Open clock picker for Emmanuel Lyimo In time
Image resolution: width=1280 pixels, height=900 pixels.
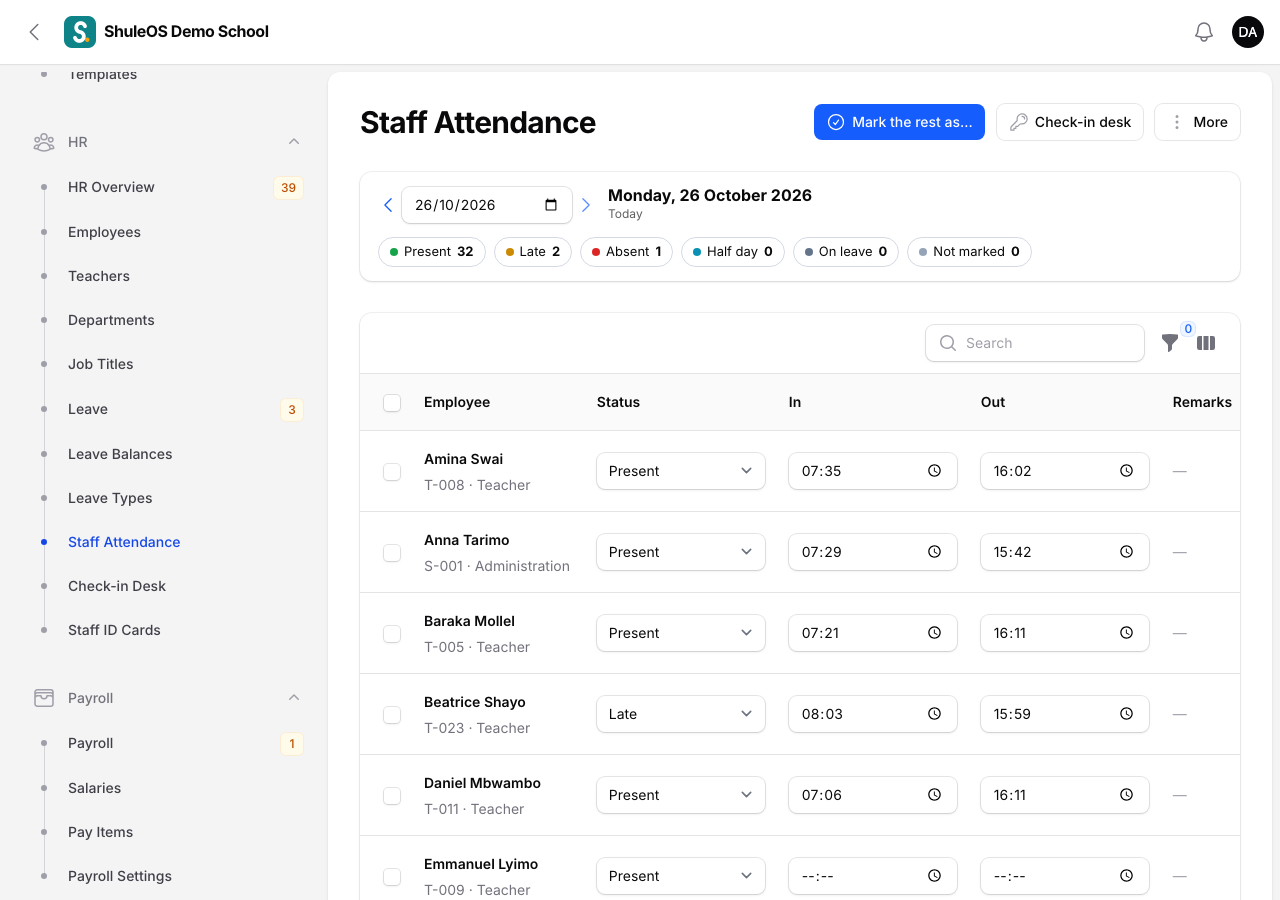pyautogui.click(x=934, y=876)
